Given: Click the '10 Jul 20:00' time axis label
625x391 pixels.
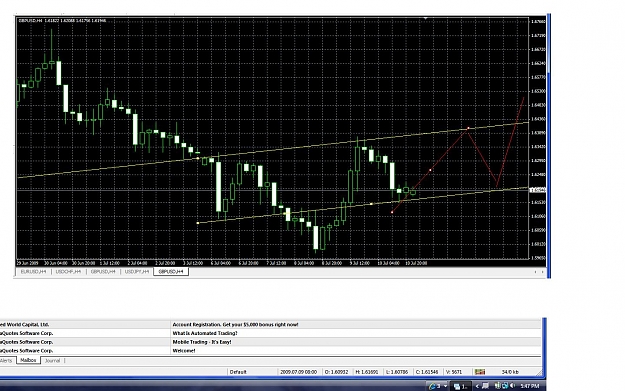Looking at the screenshot, I should click(x=416, y=263).
